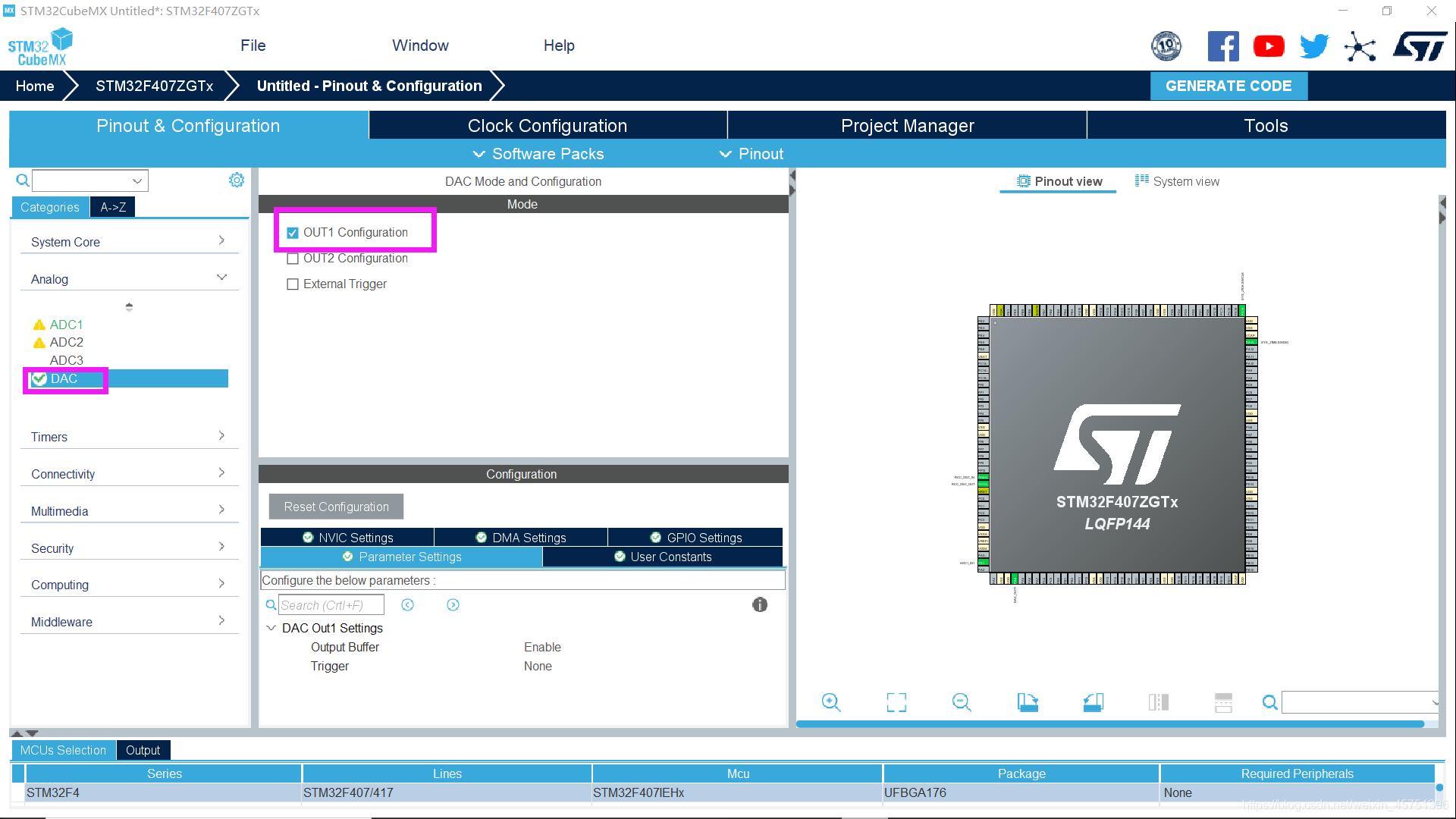1456x819 pixels.
Task: Collapse the Analog category
Action: tap(221, 278)
